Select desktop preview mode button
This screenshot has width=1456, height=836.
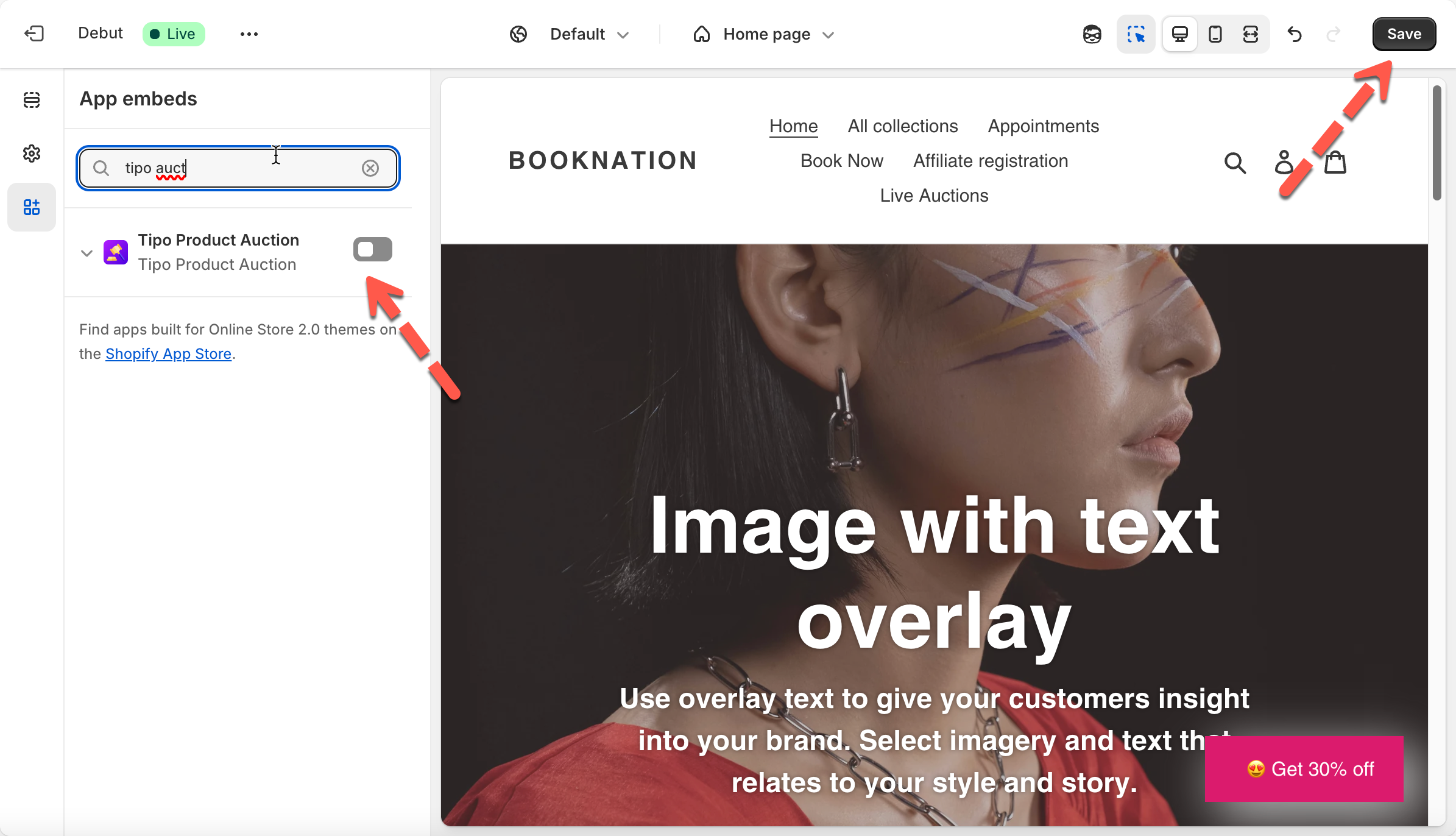pyautogui.click(x=1179, y=34)
